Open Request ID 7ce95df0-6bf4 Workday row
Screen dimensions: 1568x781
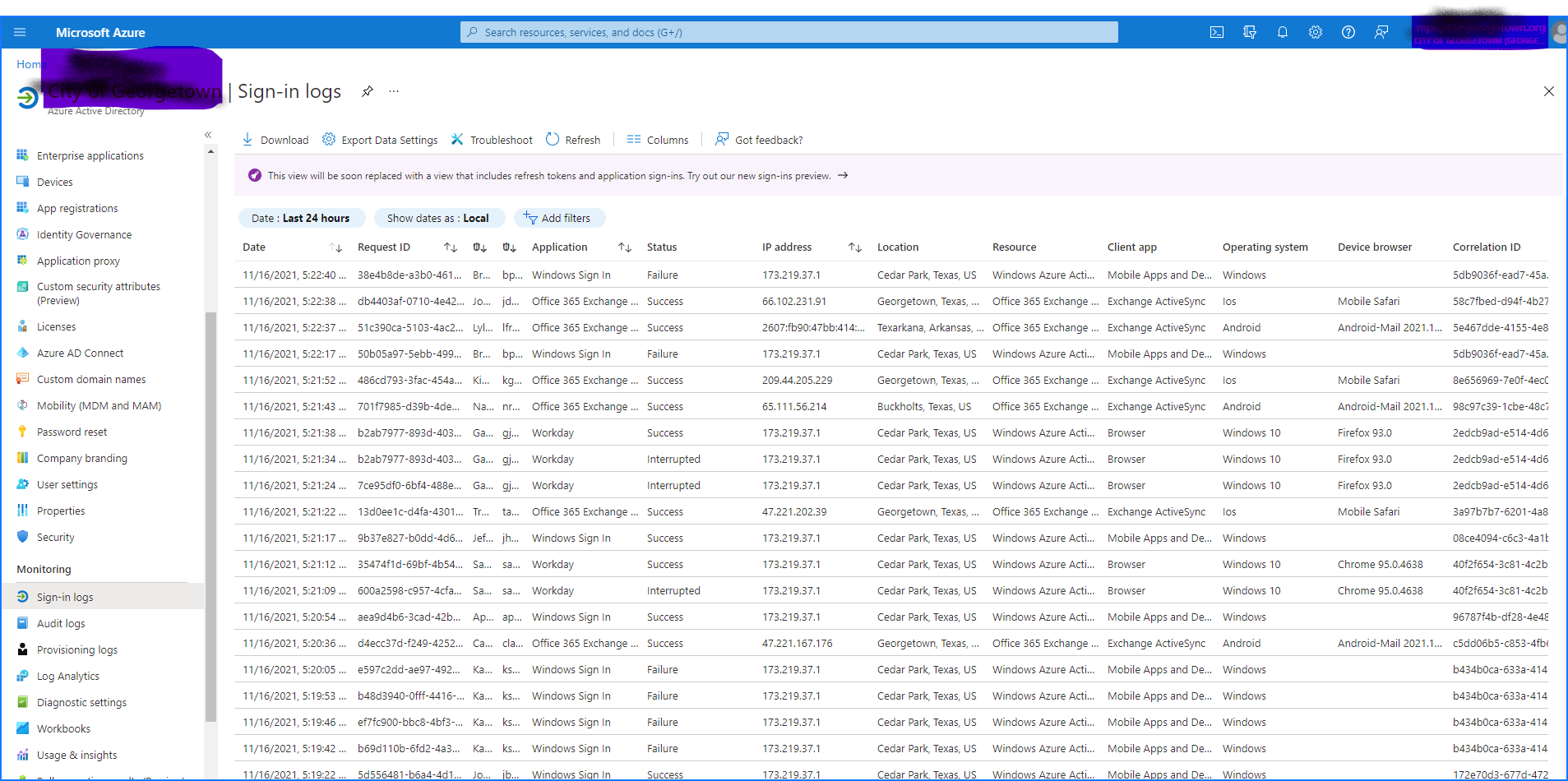pos(891,485)
